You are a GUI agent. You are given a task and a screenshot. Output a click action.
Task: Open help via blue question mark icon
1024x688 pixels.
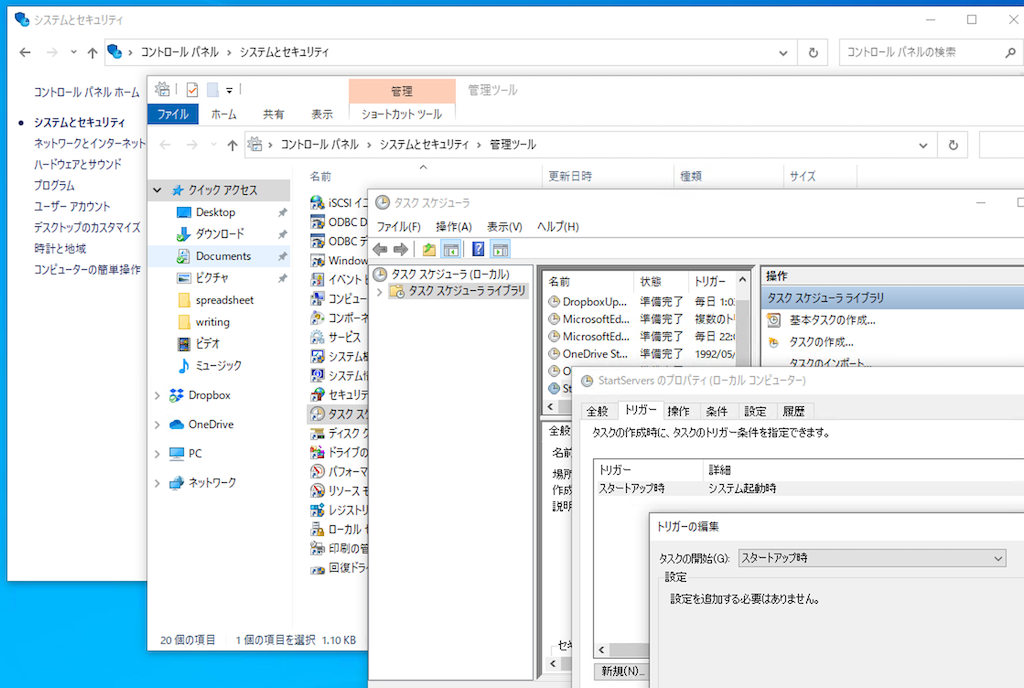click(x=478, y=249)
